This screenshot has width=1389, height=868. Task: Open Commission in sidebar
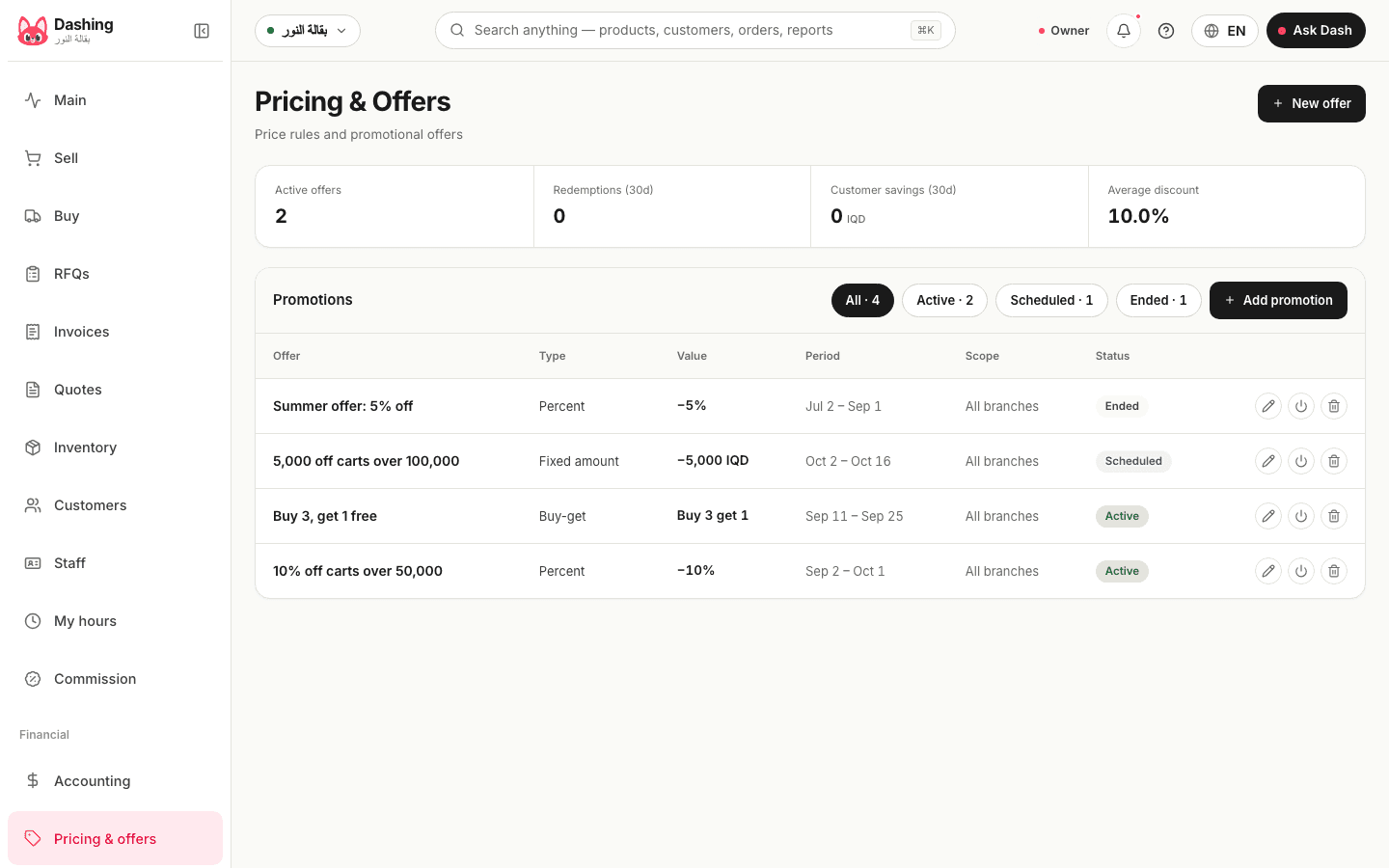115,679
